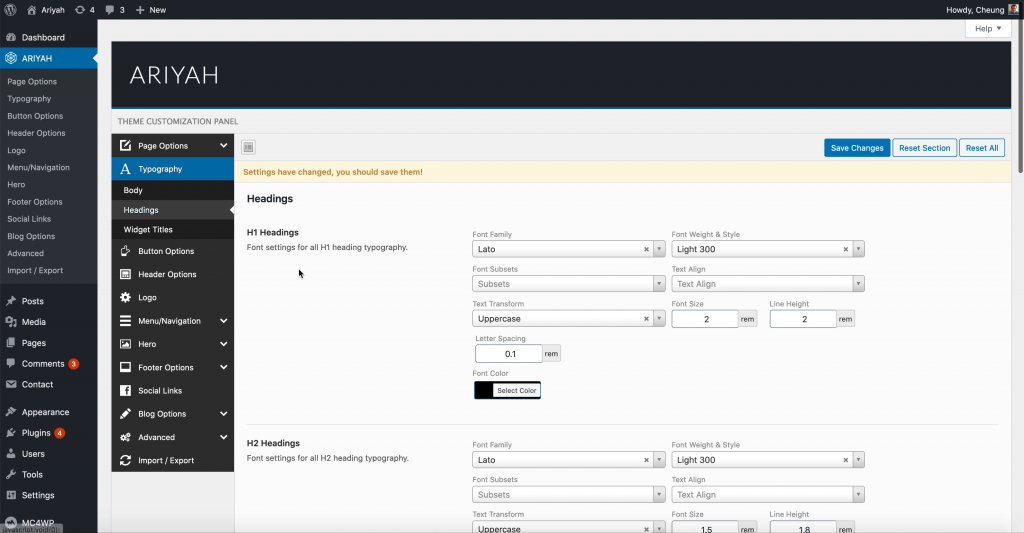Click the Social Links Facebook icon
Viewport: 1024px width, 533px height.
pyautogui.click(x=125, y=391)
